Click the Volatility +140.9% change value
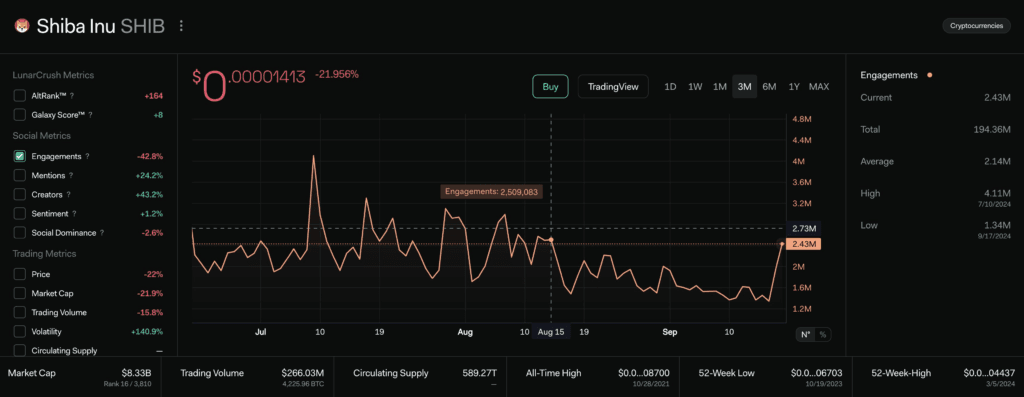Viewport: 1024px width, 397px height. tap(148, 332)
